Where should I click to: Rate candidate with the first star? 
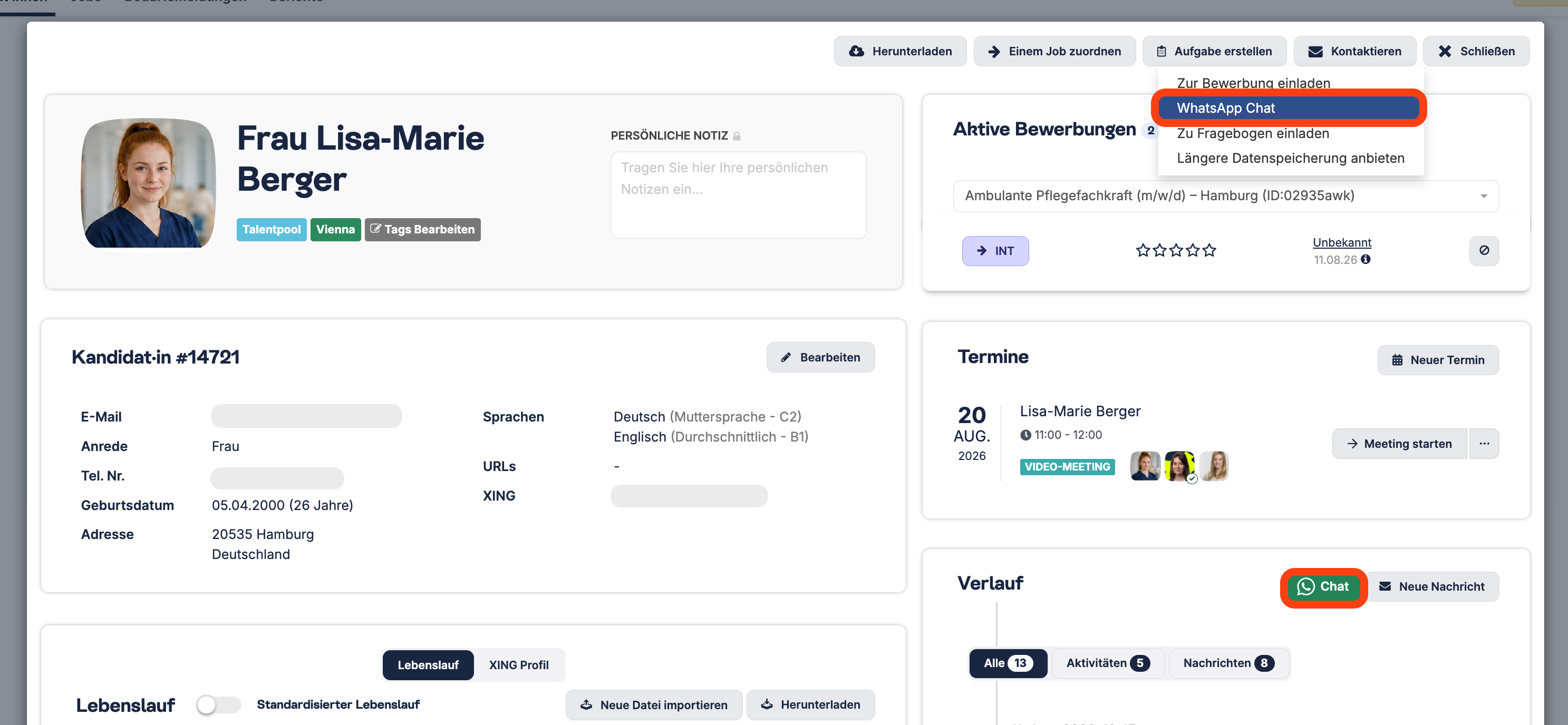pos(1143,251)
